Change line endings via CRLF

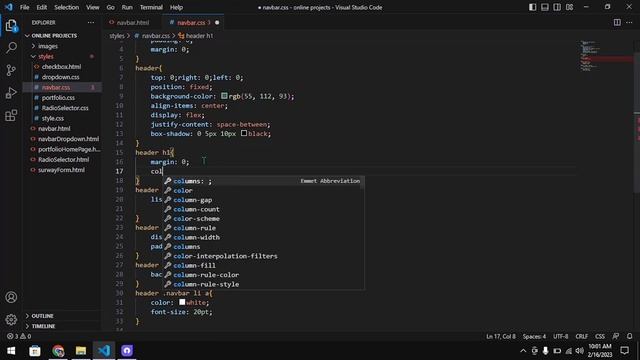[x=582, y=336]
